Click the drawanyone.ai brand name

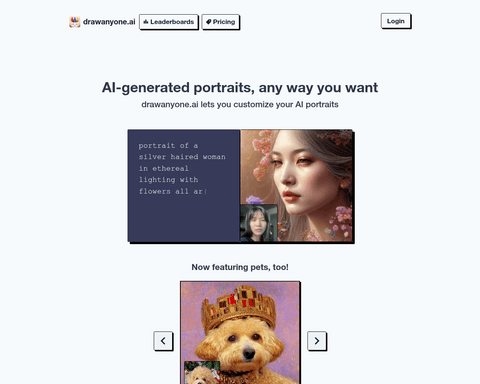coord(109,22)
